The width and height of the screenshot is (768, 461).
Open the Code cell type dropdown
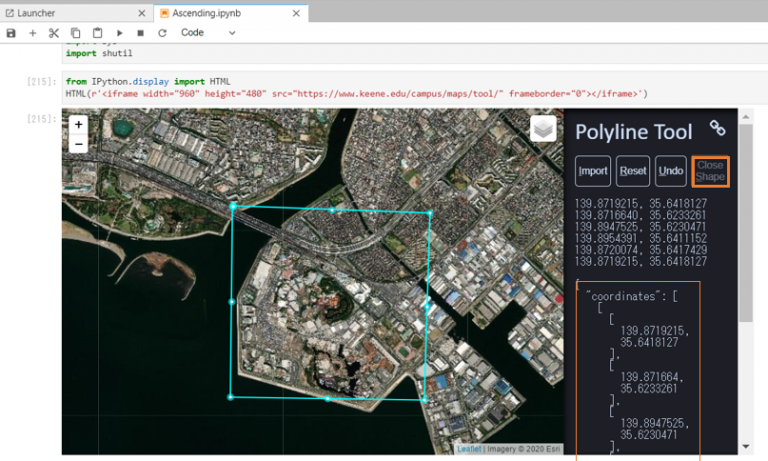click(x=208, y=33)
